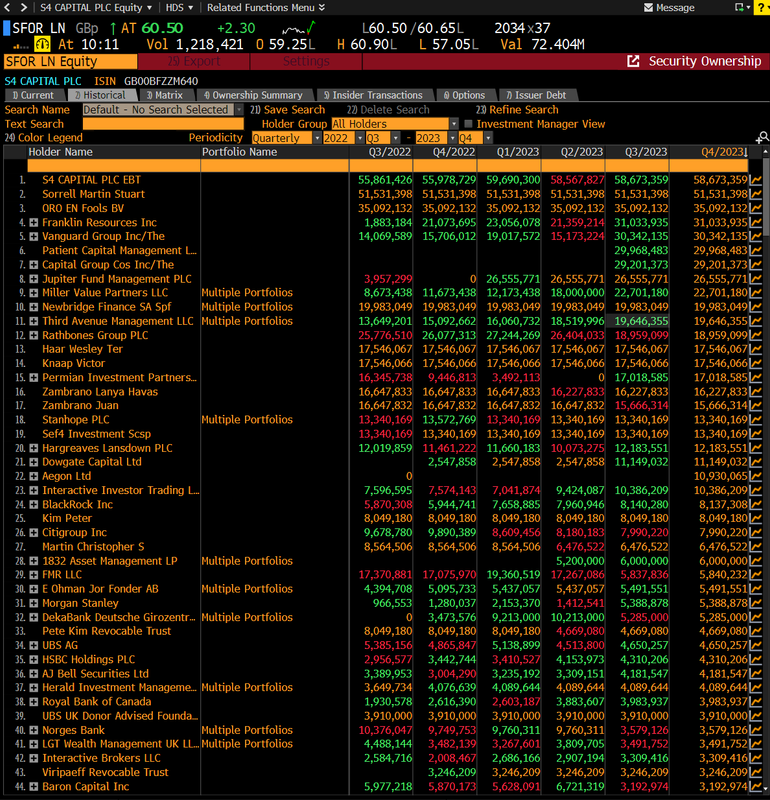Image resolution: width=770 pixels, height=800 pixels.
Task: Switch to the Insider Transactions tab
Action: tap(375, 95)
